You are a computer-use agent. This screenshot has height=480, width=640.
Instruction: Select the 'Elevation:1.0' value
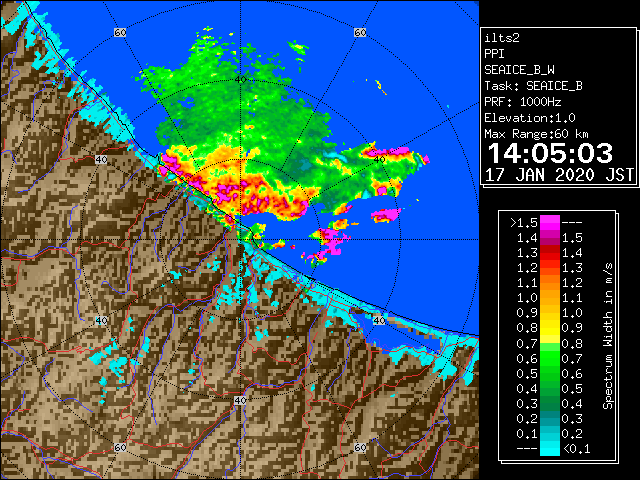click(x=530, y=118)
